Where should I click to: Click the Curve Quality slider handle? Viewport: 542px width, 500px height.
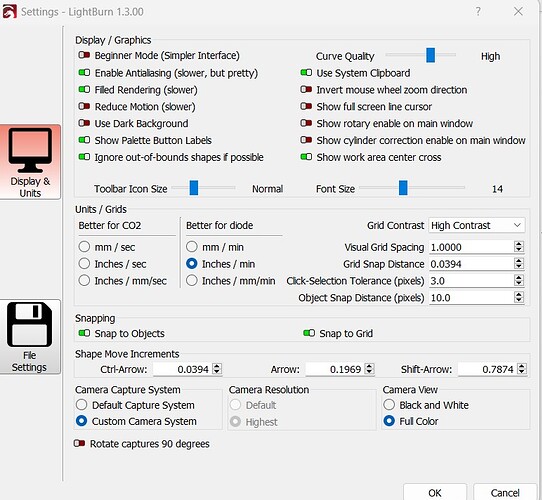point(430,55)
